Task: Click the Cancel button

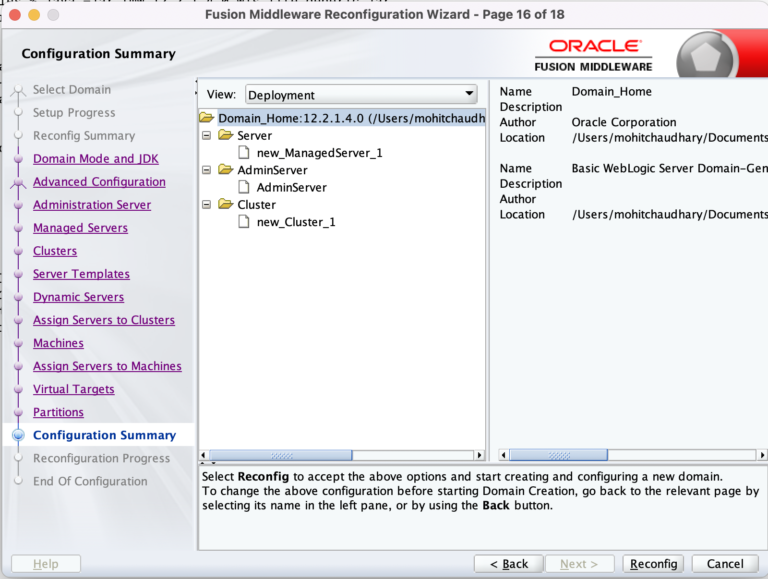Action: 725,564
